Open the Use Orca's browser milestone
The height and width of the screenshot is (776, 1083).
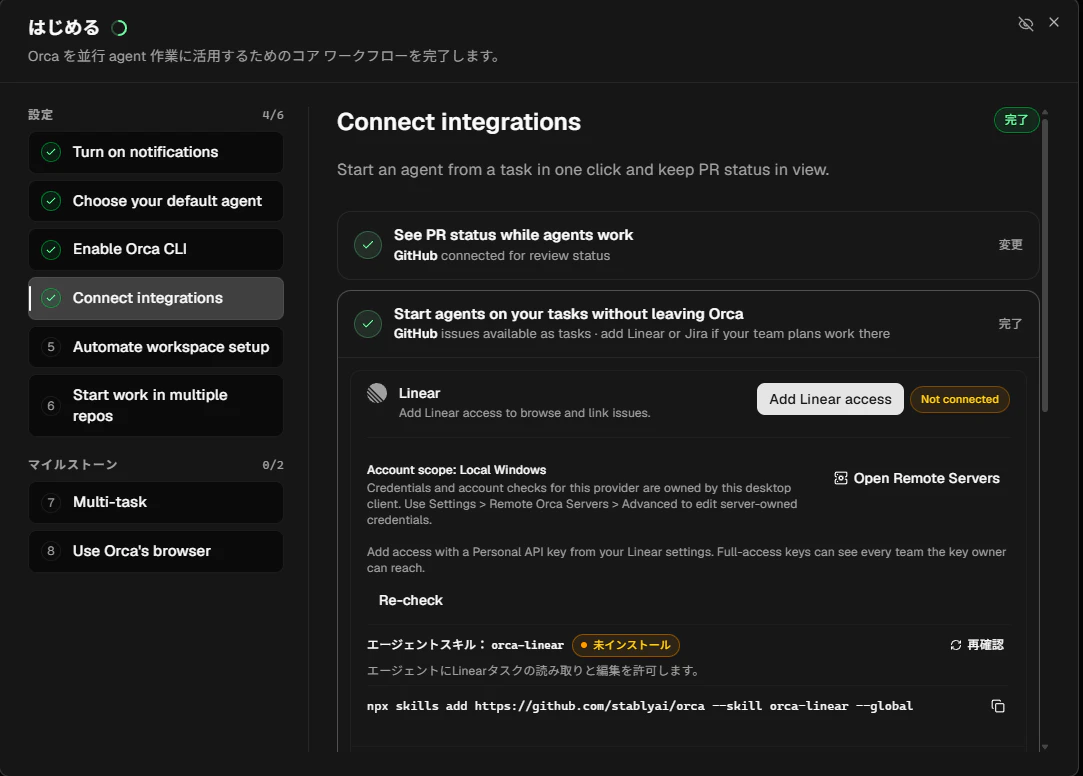pos(155,551)
